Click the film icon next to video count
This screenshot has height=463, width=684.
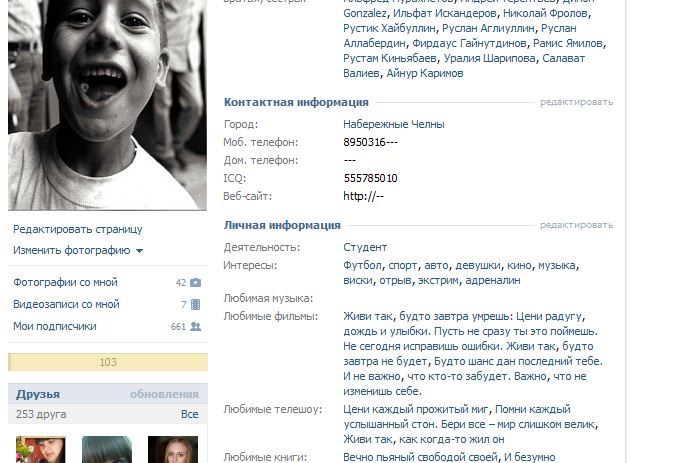195,304
